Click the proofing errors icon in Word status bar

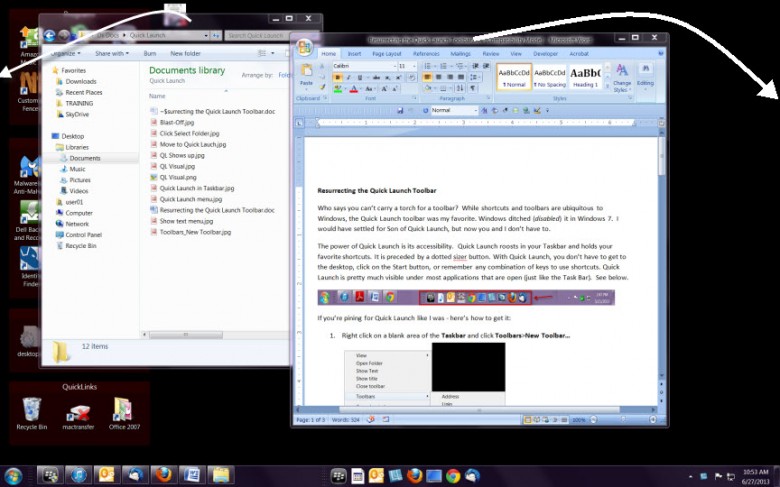pyautogui.click(x=371, y=420)
